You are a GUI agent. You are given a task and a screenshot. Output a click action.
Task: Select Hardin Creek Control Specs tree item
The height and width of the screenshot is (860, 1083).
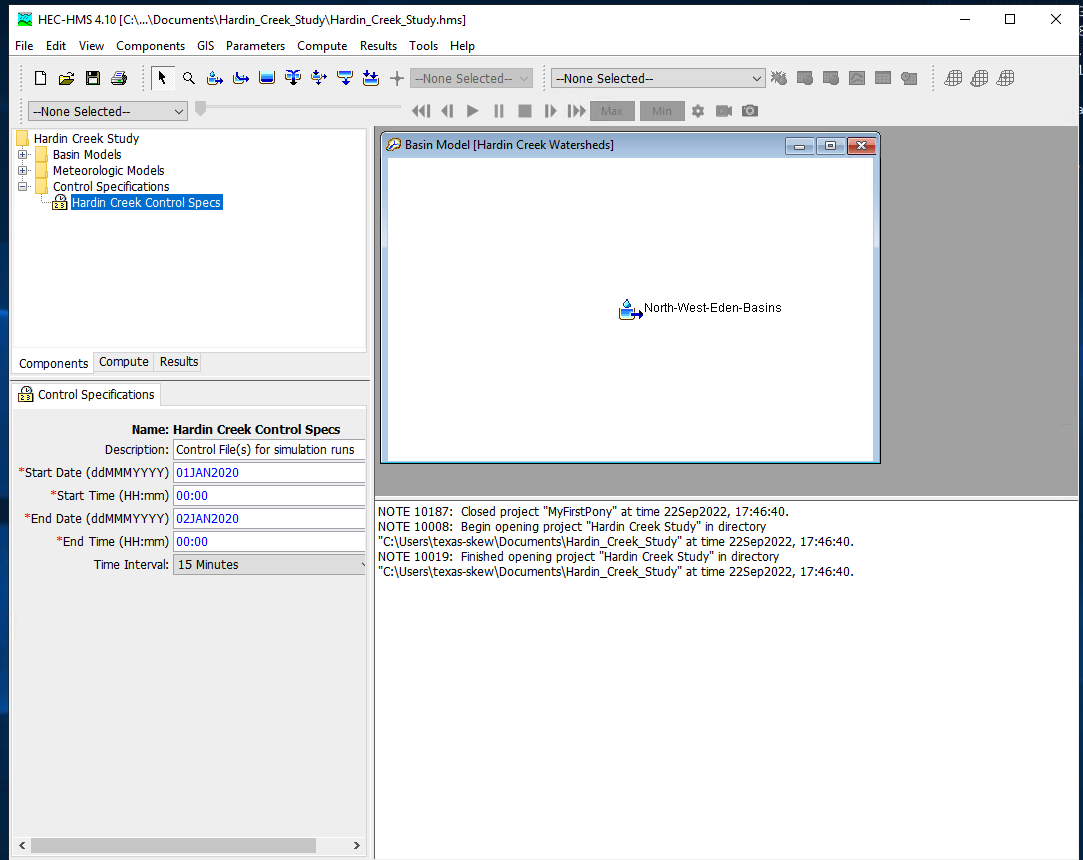coord(146,202)
